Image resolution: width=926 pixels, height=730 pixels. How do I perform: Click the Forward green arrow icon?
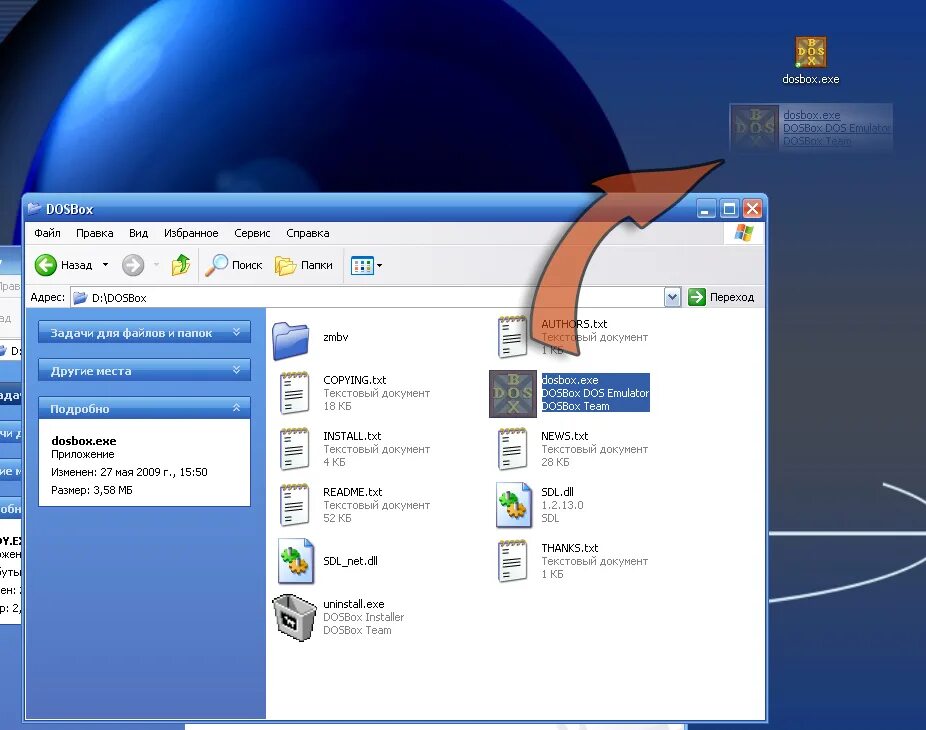[x=133, y=265]
